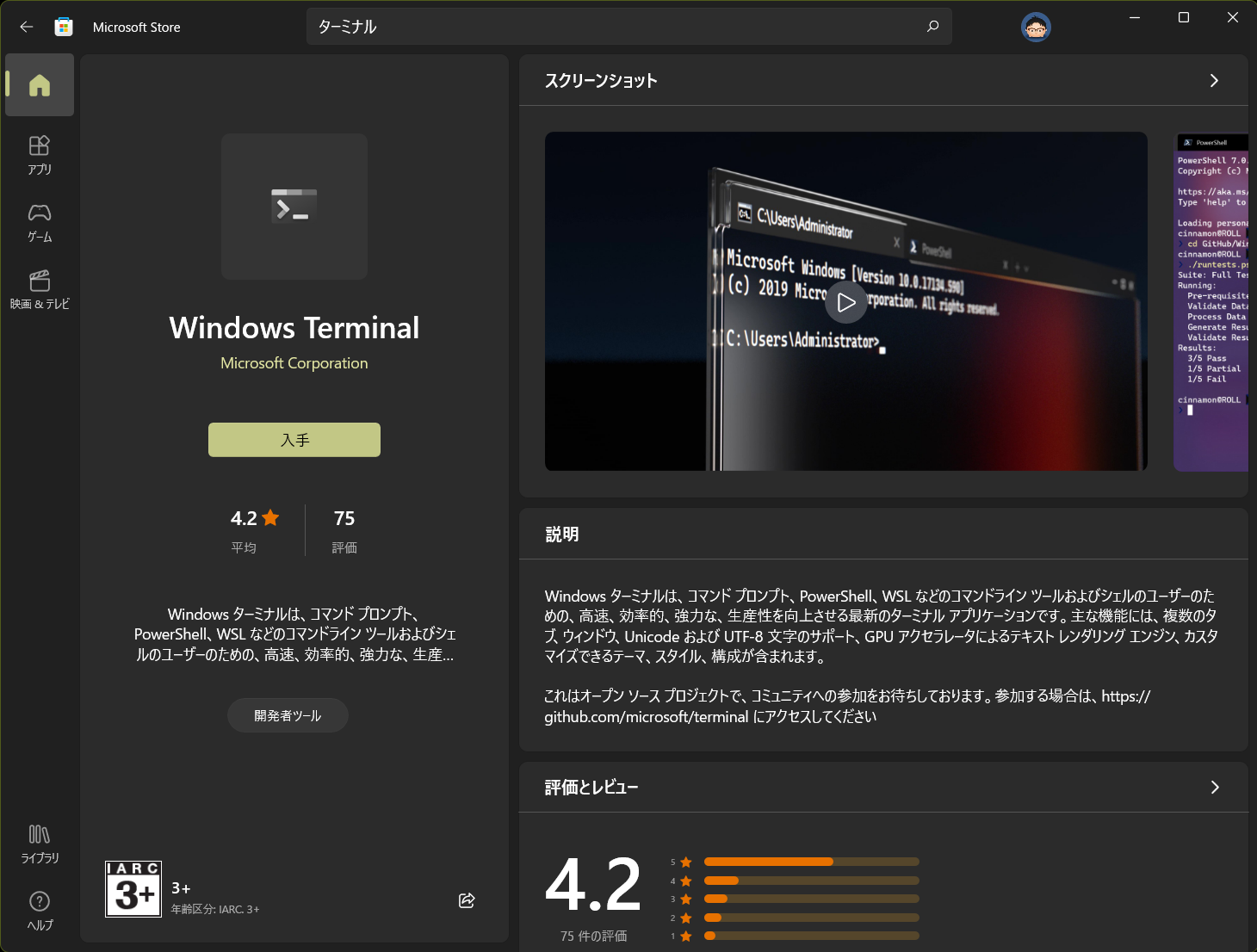Viewport: 1257px width, 952px height.
Task: Click the orange star beside 4.2 average
Action: tap(270, 517)
